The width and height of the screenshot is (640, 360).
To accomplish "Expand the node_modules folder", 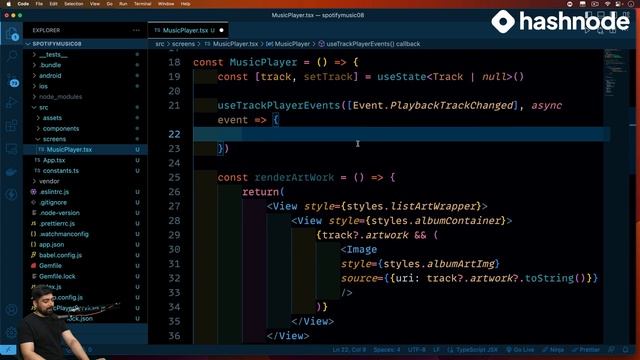I will point(86,97).
